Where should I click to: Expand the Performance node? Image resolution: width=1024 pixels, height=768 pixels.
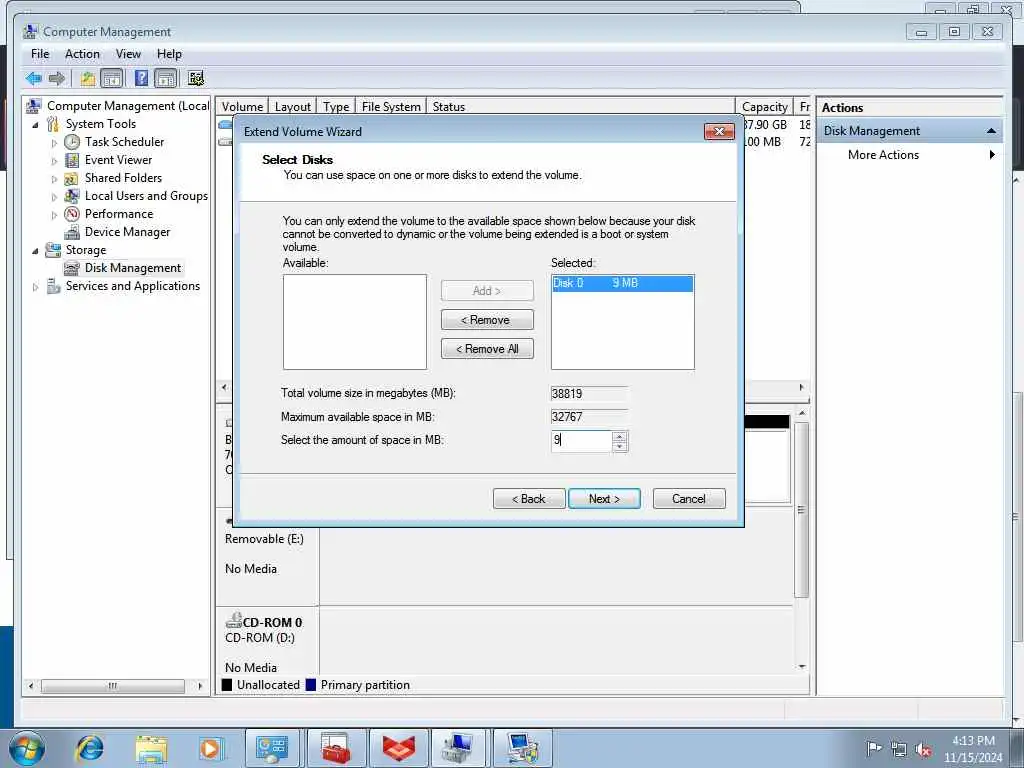54,215
